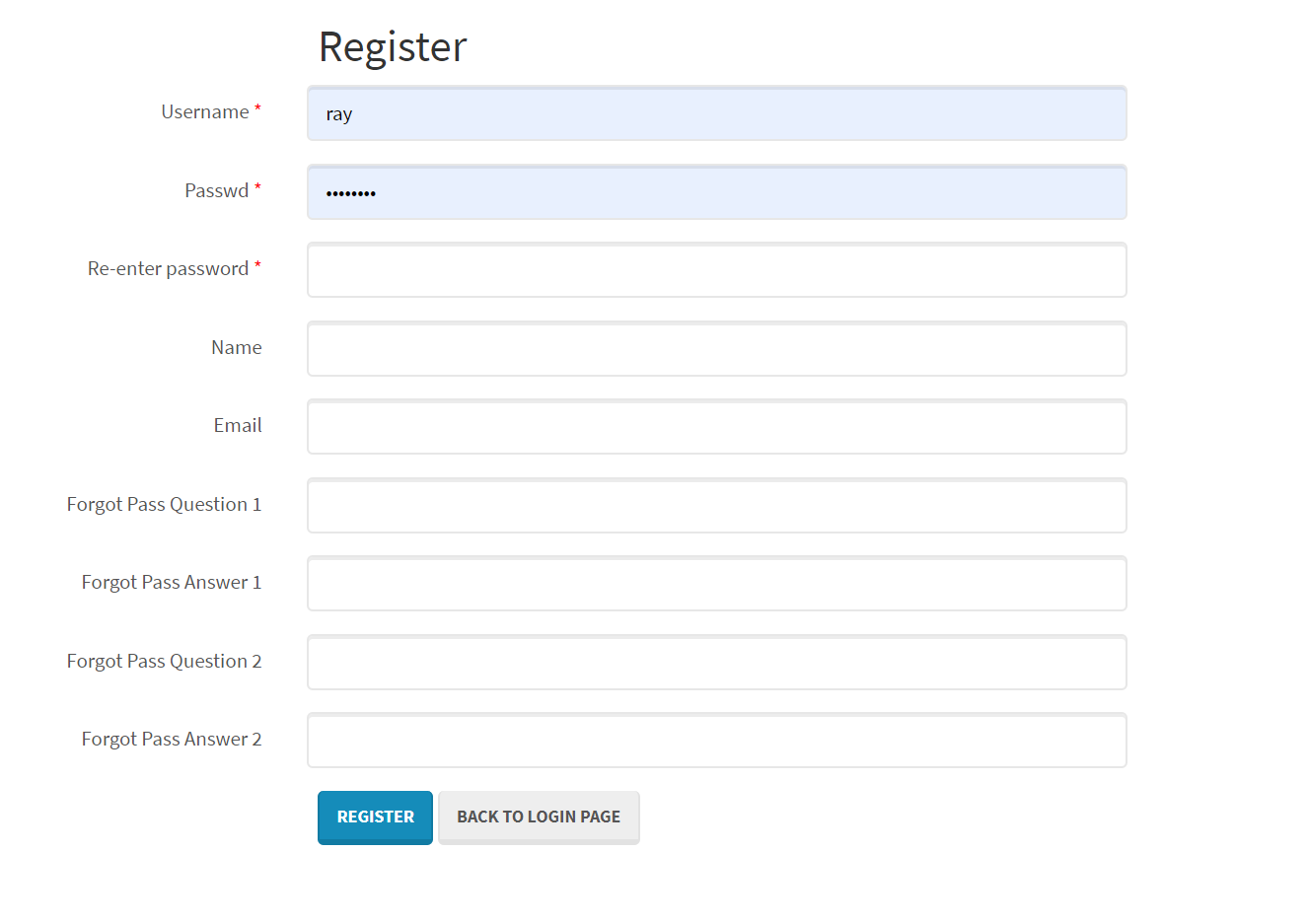Click the Forgot Pass Answer 2 label

coord(172,740)
